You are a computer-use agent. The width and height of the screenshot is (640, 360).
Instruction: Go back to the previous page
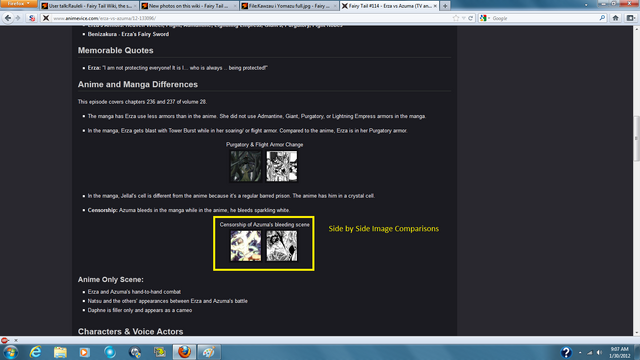(x=8, y=18)
